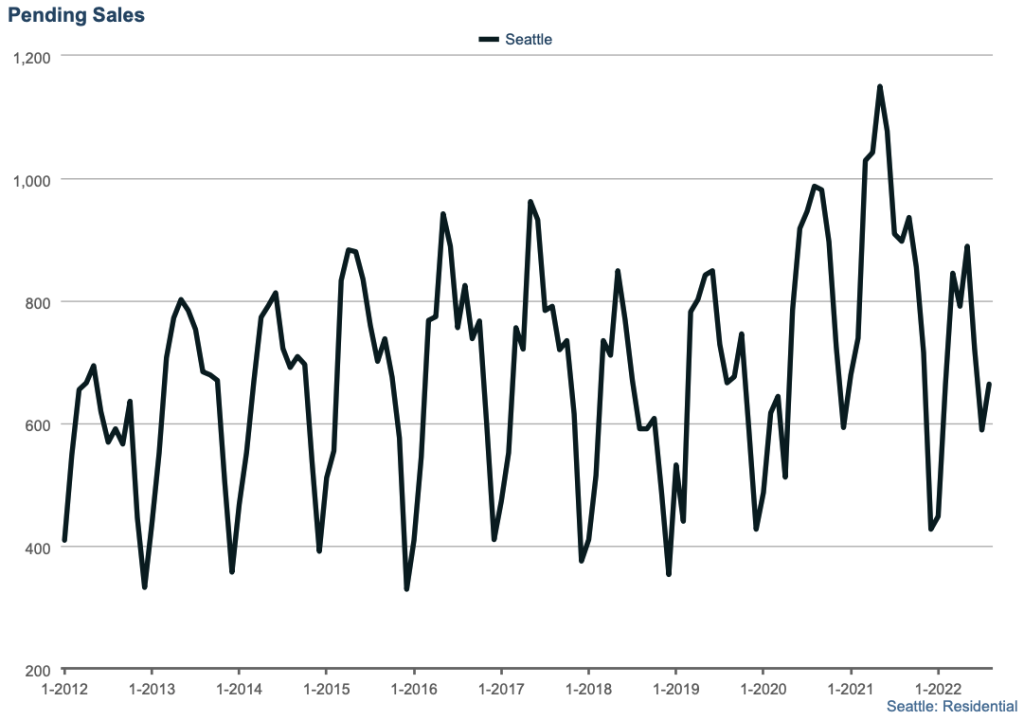
Task: Toggle the Seattle series legend label
Action: [x=528, y=40]
